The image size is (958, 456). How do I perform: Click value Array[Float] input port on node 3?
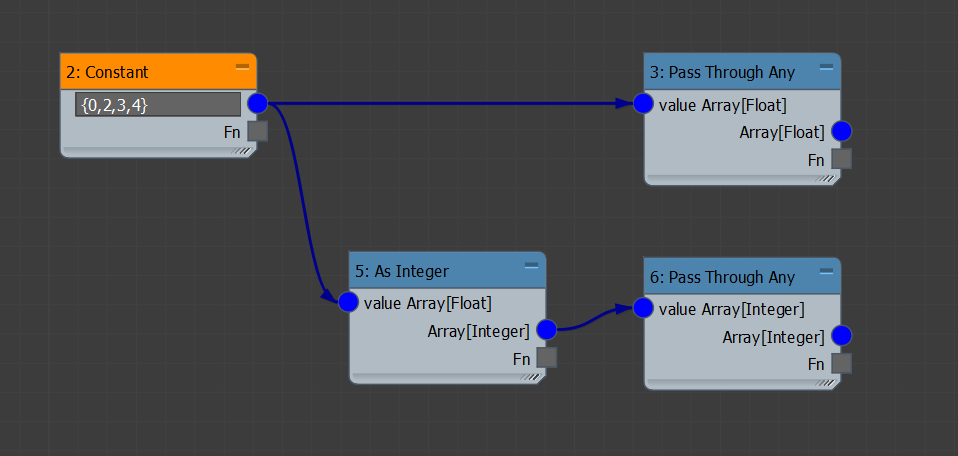(643, 104)
